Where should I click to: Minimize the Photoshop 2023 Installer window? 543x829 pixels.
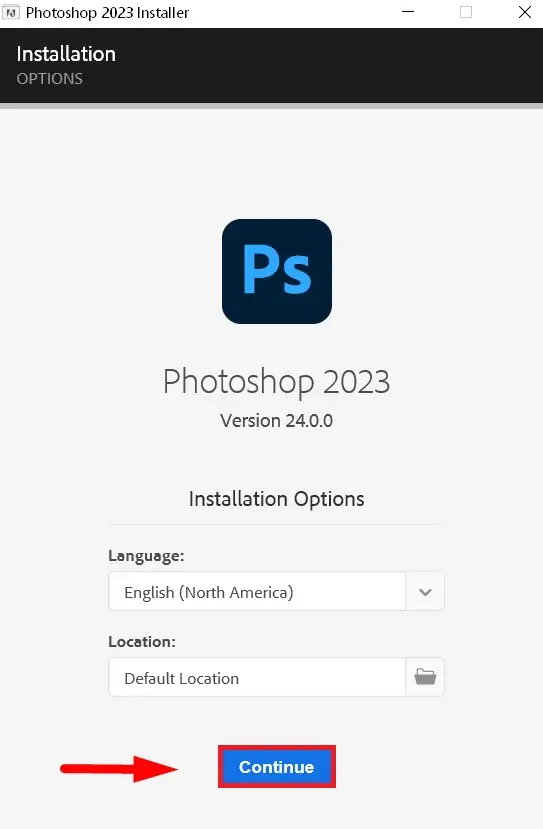tap(408, 12)
